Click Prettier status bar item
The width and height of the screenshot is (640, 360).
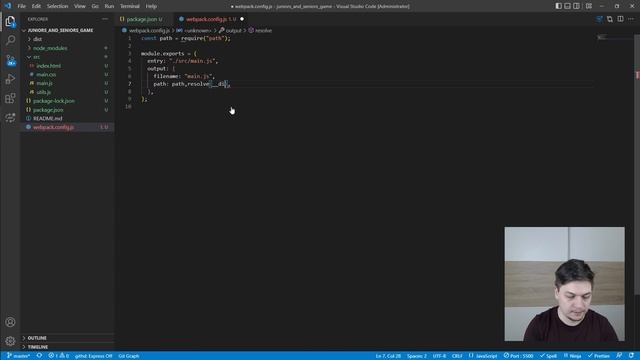click(598, 356)
